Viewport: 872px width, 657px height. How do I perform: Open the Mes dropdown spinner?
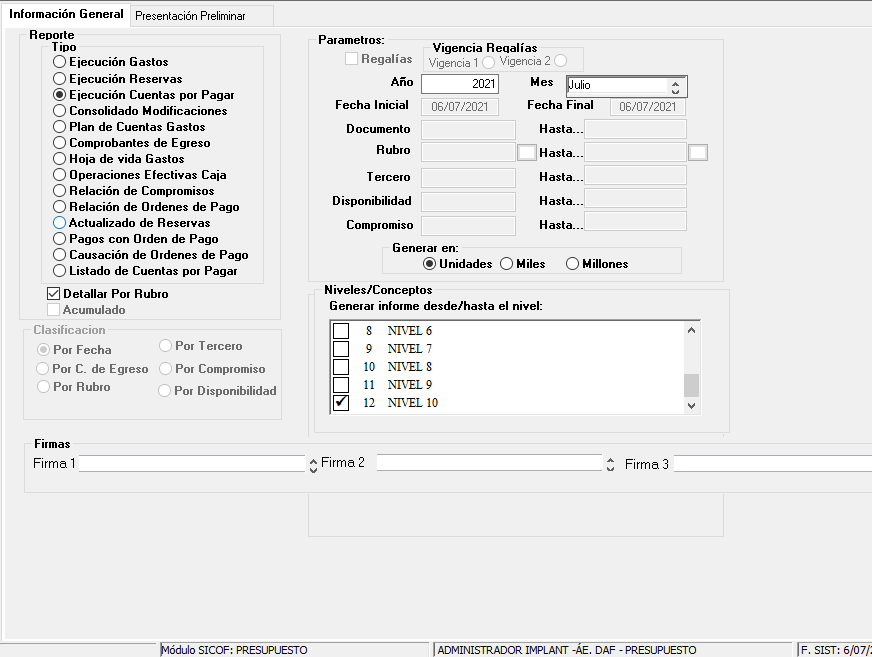[676, 86]
